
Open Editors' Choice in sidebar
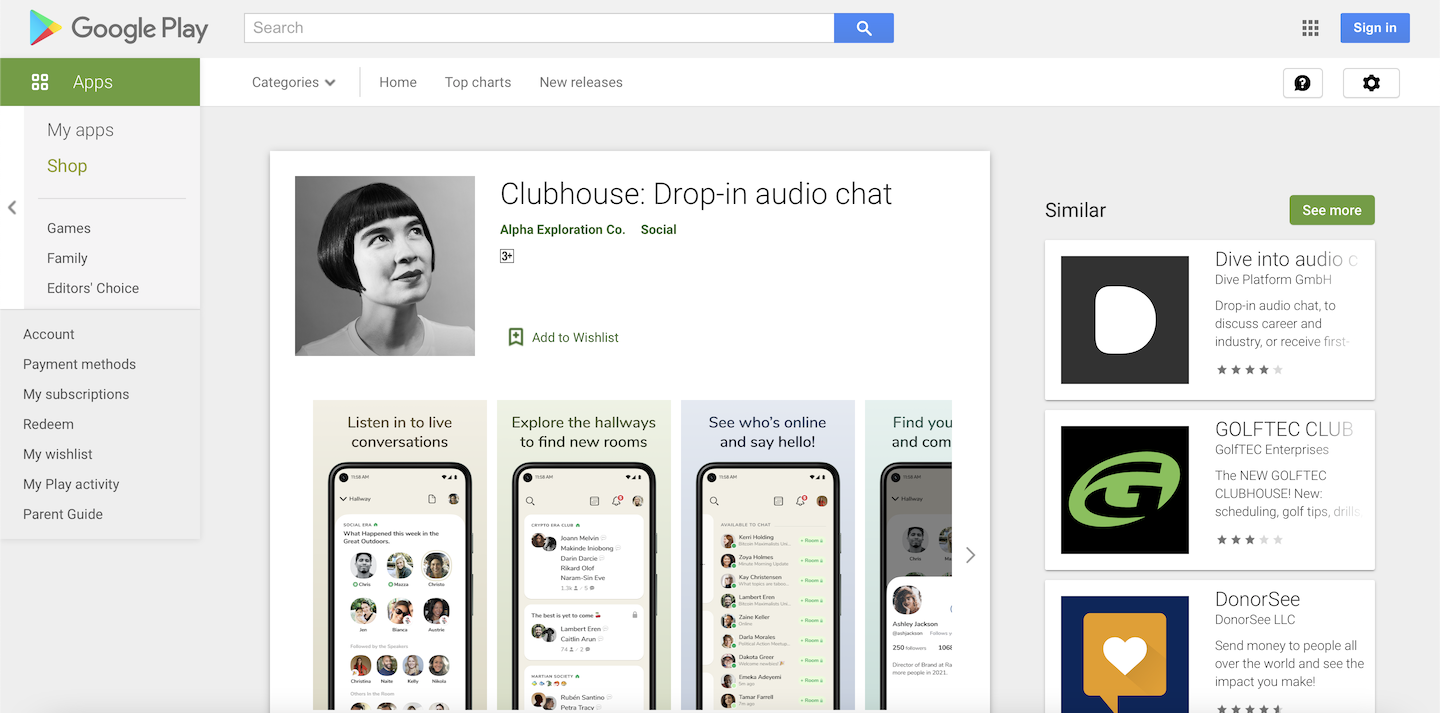pyautogui.click(x=93, y=288)
